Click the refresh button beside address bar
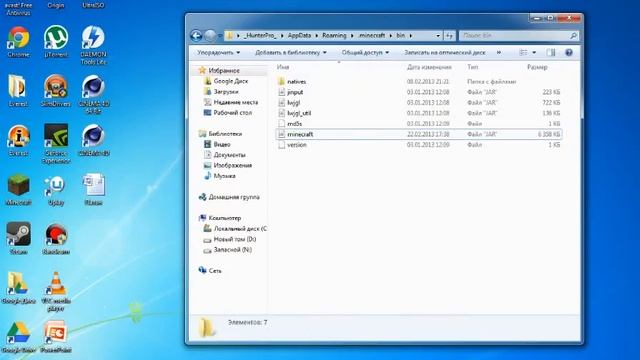 point(449,36)
